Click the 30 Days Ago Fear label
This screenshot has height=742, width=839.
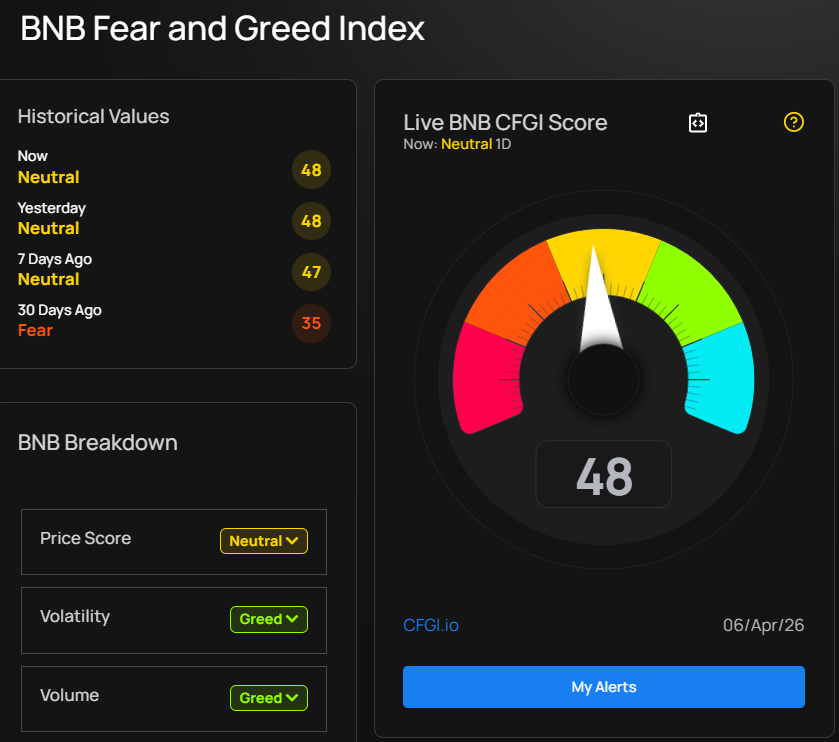pos(35,331)
